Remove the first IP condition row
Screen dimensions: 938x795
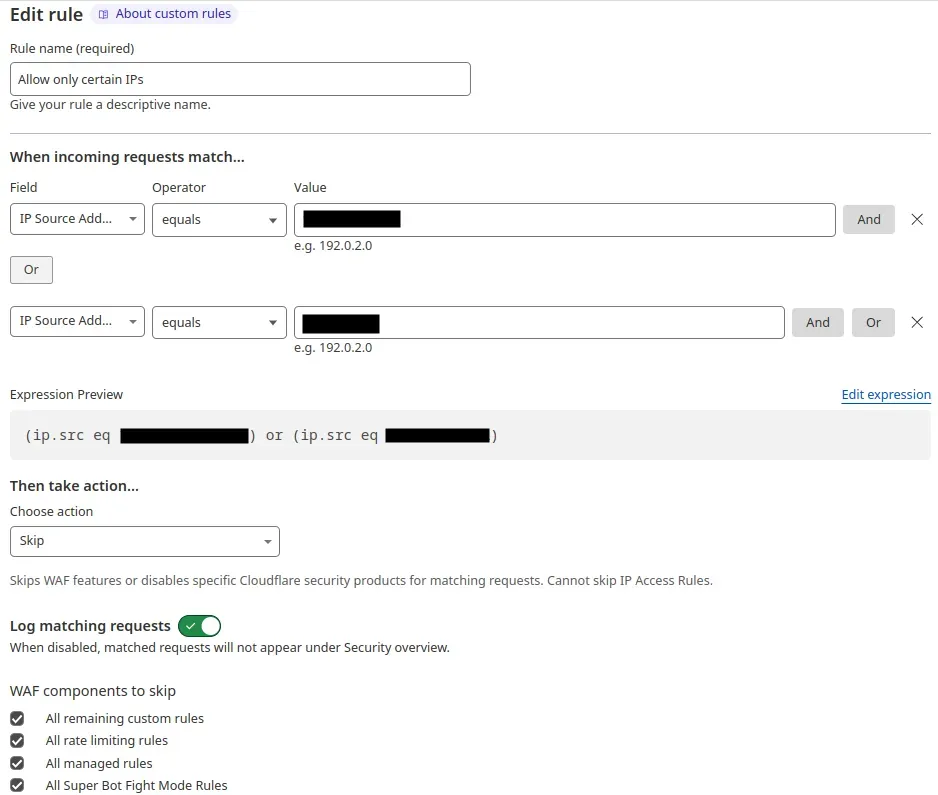click(x=917, y=219)
